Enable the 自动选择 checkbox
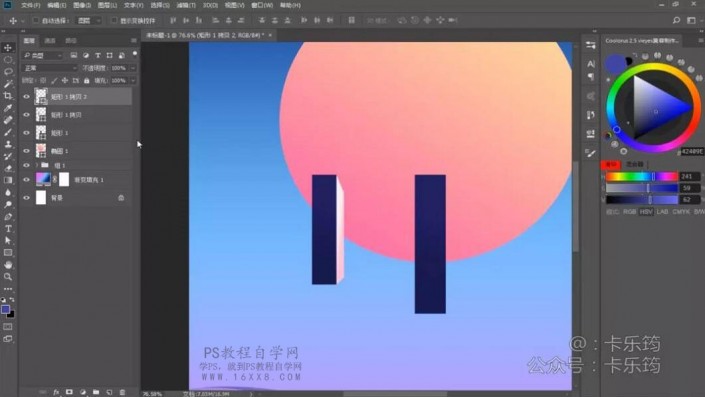This screenshot has height=397, width=705. (36, 21)
